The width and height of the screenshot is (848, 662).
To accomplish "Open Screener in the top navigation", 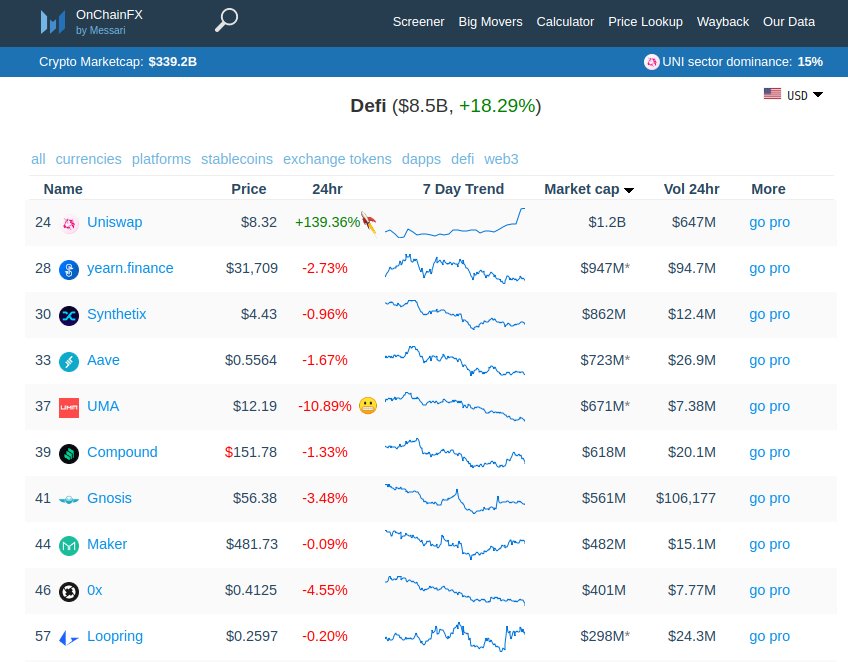I will pyautogui.click(x=418, y=22).
